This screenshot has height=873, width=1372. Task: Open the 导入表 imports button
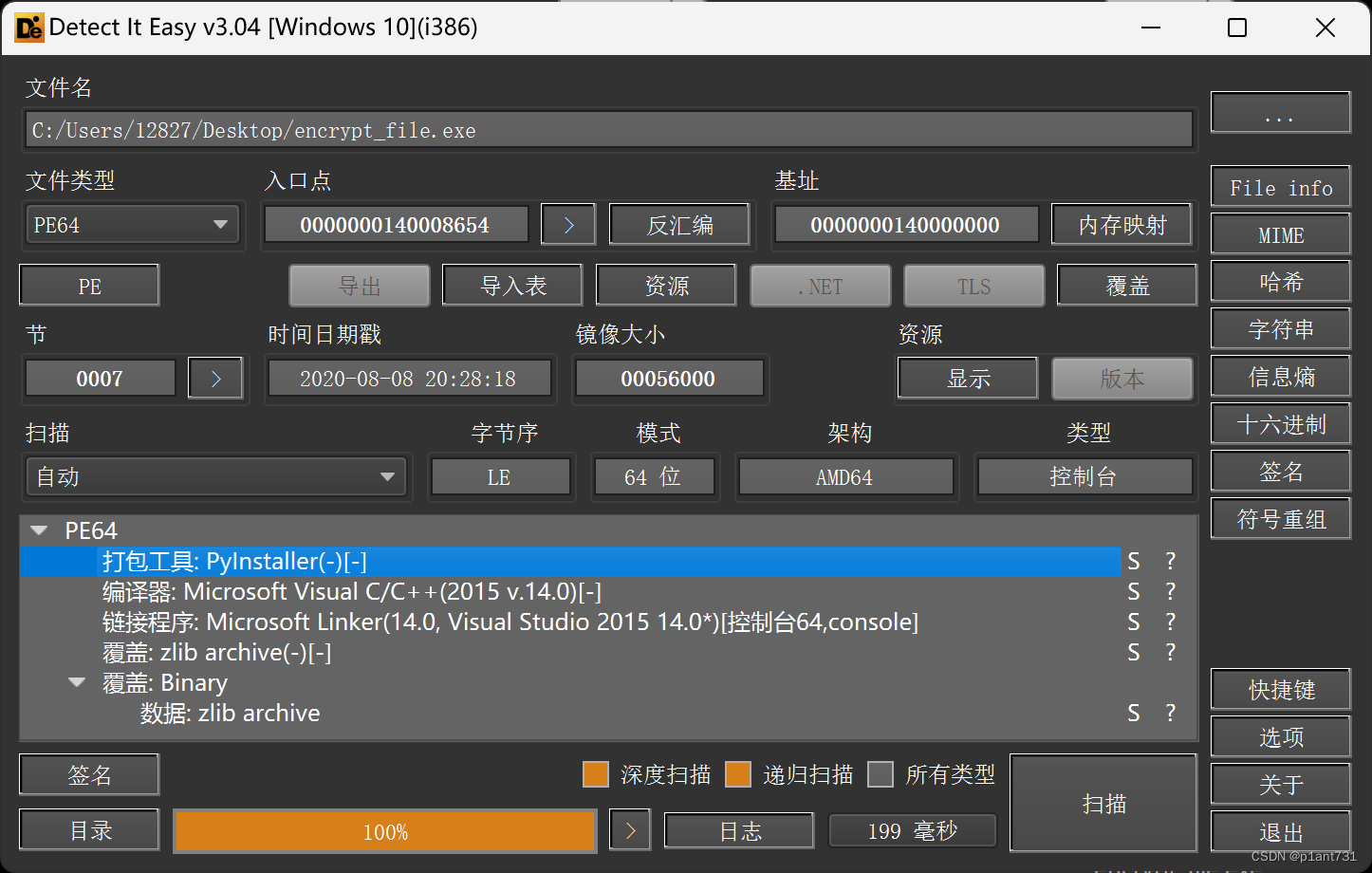coord(512,286)
